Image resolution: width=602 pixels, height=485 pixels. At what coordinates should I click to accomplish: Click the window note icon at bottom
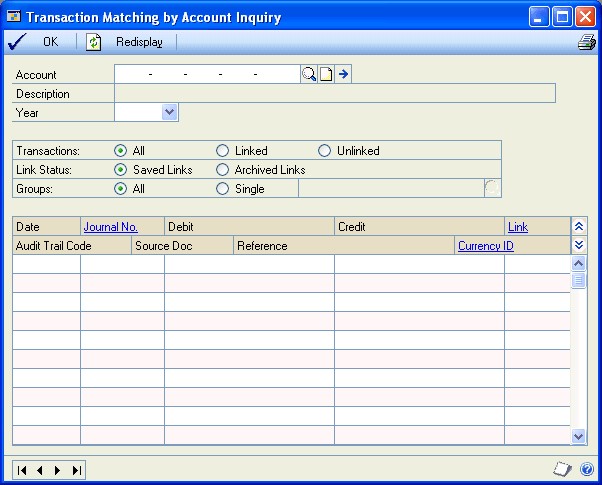(562, 469)
